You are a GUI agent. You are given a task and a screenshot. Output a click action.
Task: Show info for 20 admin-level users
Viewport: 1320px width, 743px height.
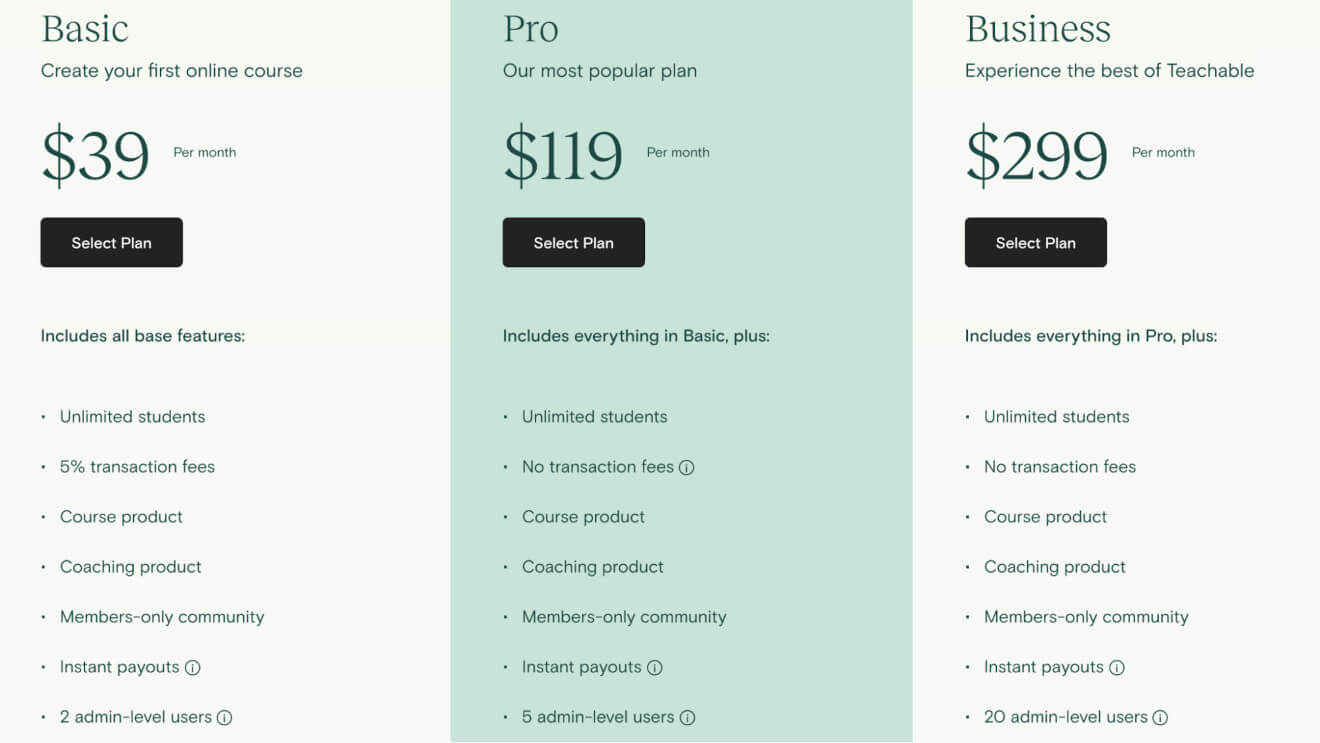(1160, 717)
